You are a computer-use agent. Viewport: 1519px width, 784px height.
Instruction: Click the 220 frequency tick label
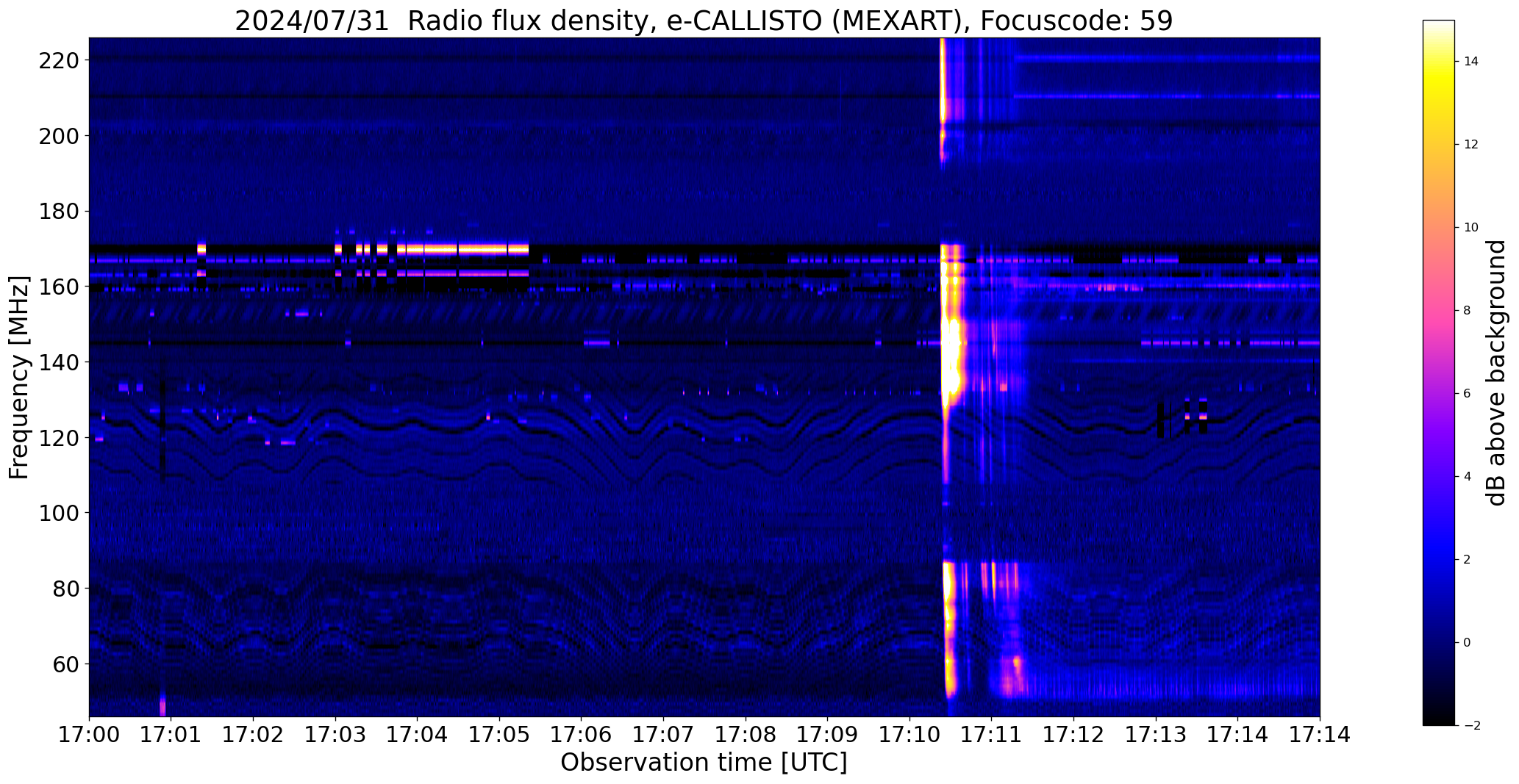[58, 60]
